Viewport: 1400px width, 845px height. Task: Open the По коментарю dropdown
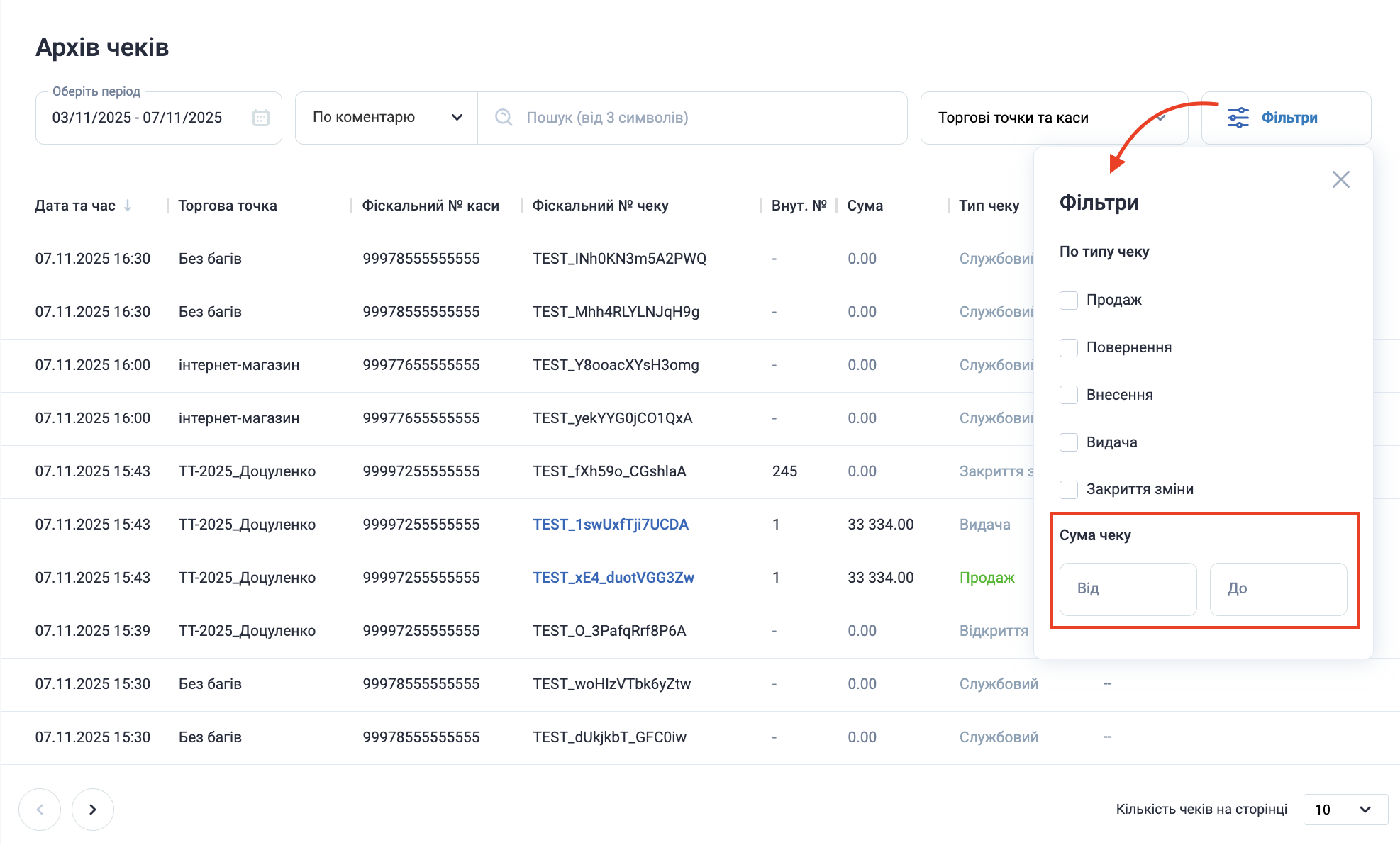387,118
